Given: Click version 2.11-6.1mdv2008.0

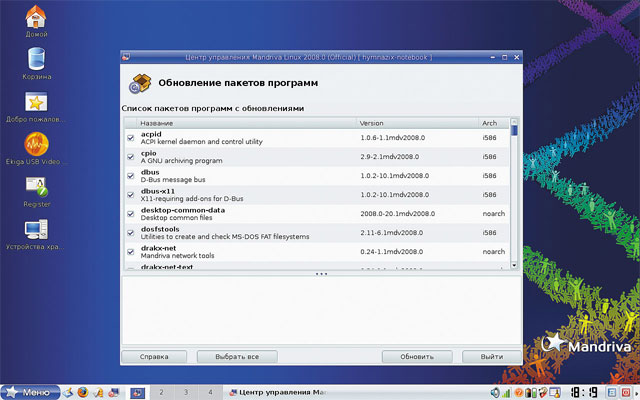Looking at the screenshot, I should (391, 233).
